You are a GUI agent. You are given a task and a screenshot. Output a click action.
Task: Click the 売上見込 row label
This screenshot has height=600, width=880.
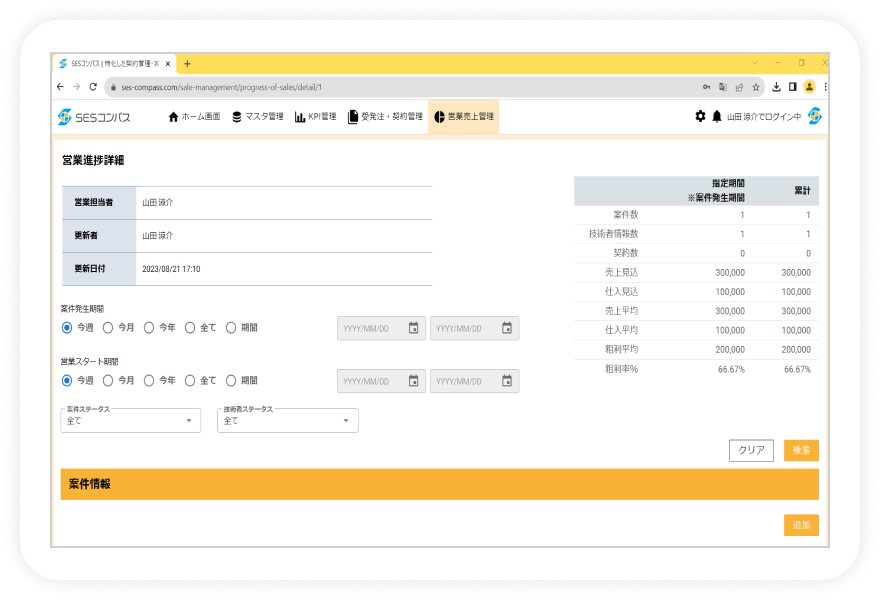[x=621, y=272]
